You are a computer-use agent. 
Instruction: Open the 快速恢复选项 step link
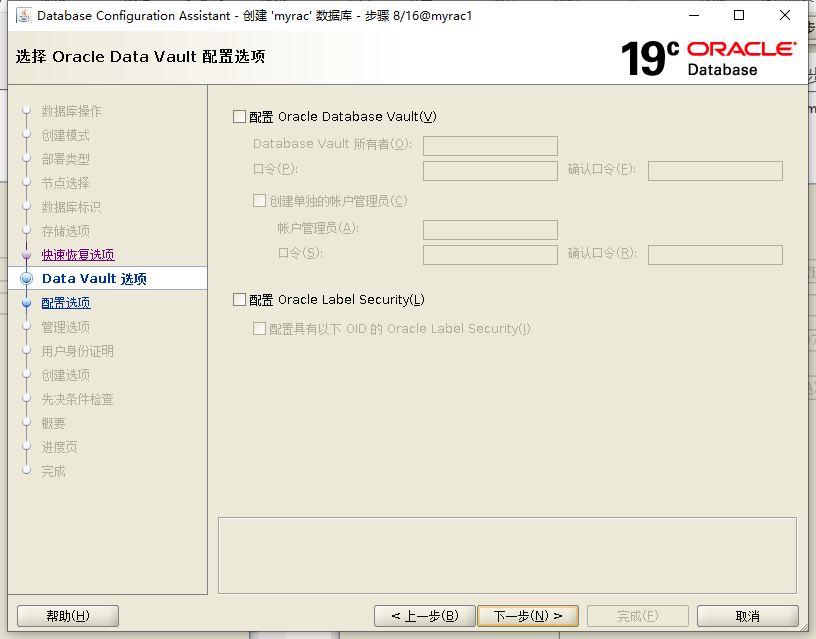[x=78, y=255]
